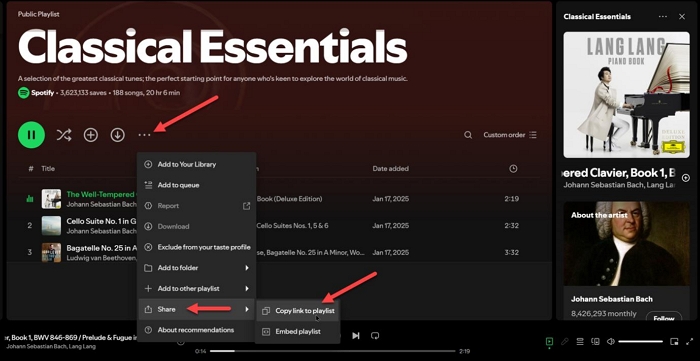Click the Title column header
The width and height of the screenshot is (700, 361).
pos(48,169)
